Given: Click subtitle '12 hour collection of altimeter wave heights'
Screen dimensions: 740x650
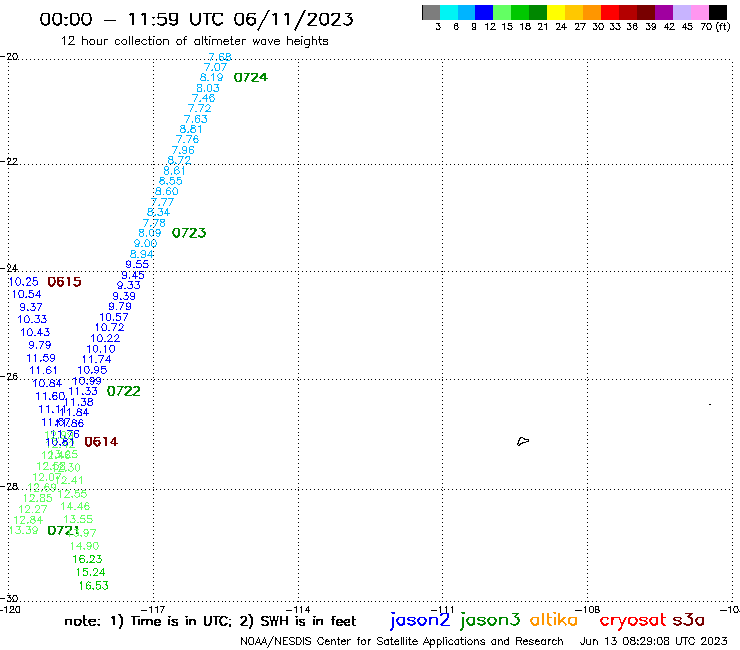Looking at the screenshot, I should 194,41.
